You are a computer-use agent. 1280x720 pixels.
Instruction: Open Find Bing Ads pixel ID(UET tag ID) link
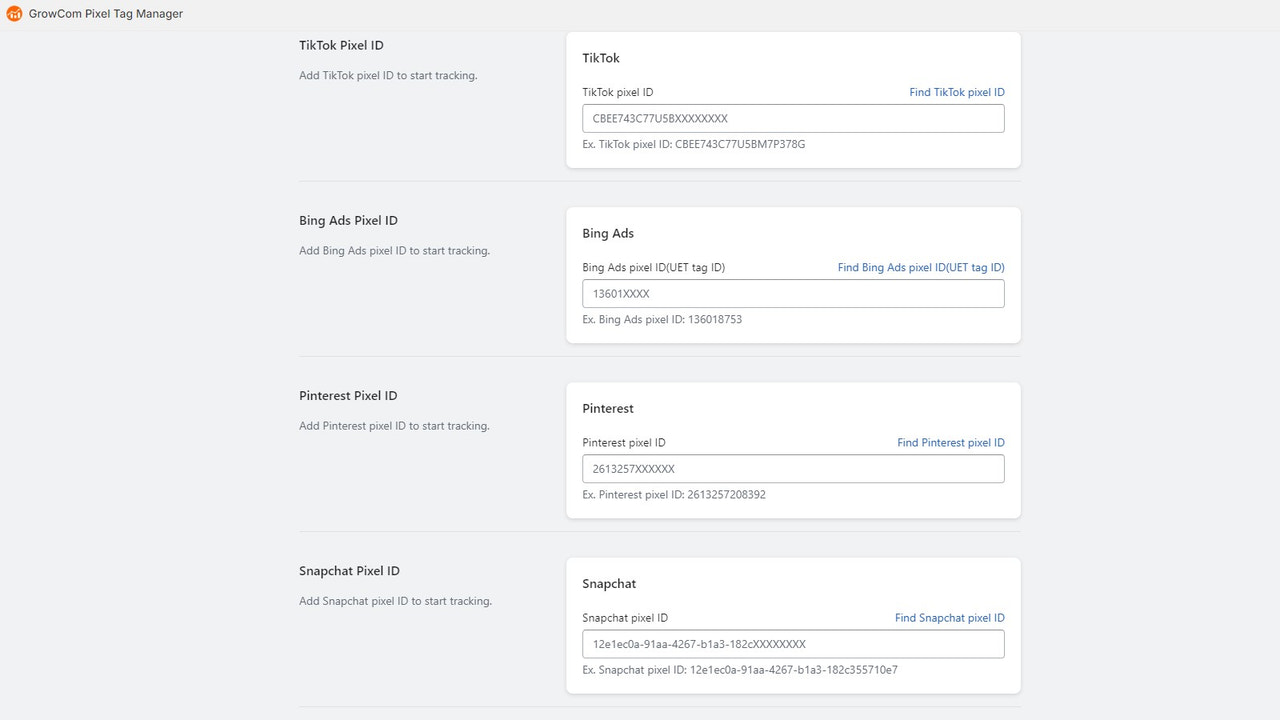(x=921, y=268)
